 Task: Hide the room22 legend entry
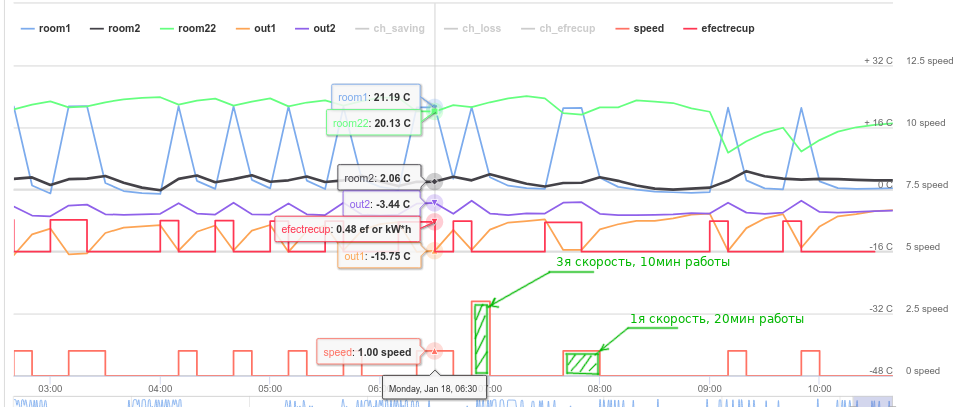tap(188, 28)
